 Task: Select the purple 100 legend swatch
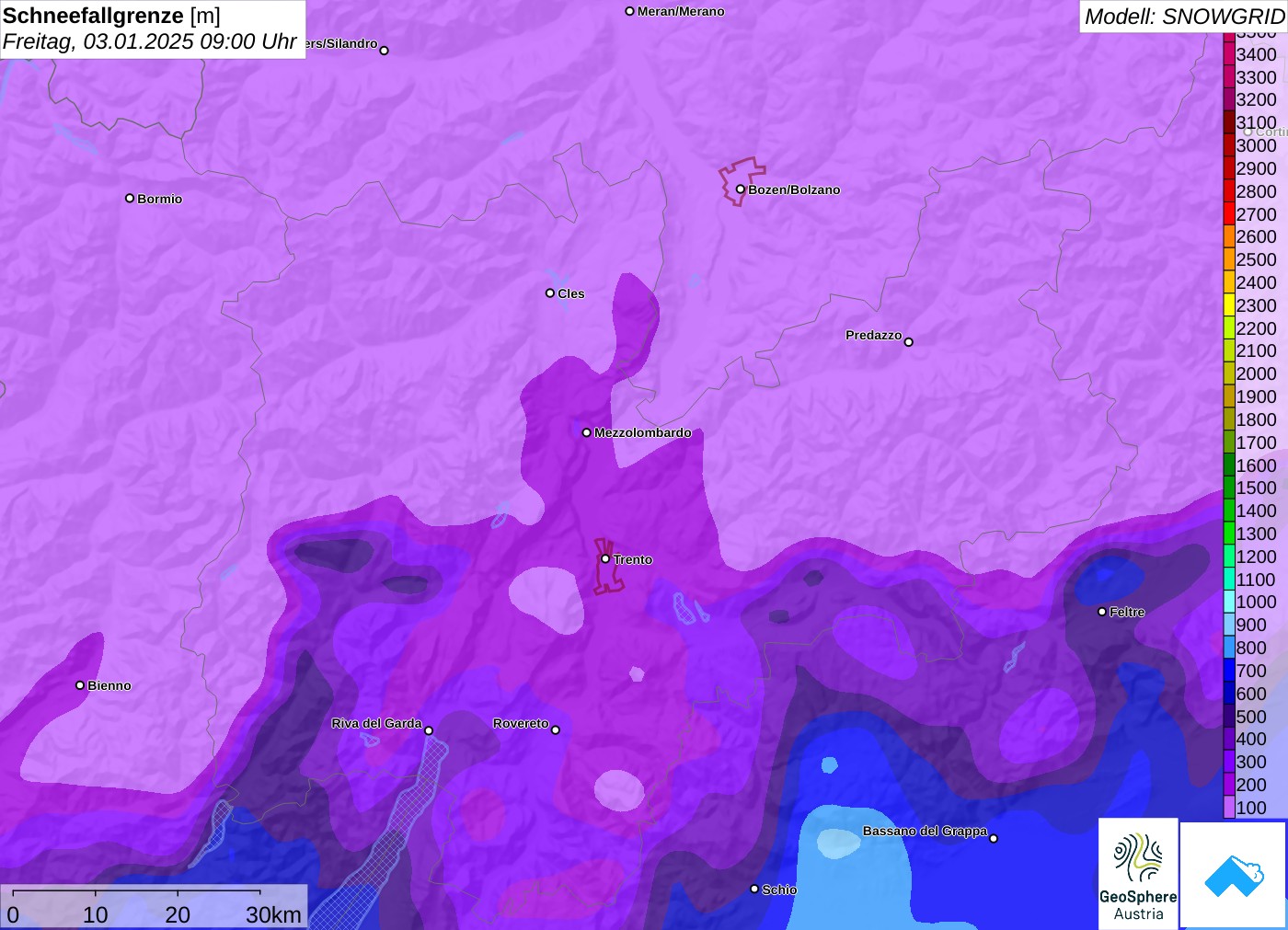click(1229, 808)
